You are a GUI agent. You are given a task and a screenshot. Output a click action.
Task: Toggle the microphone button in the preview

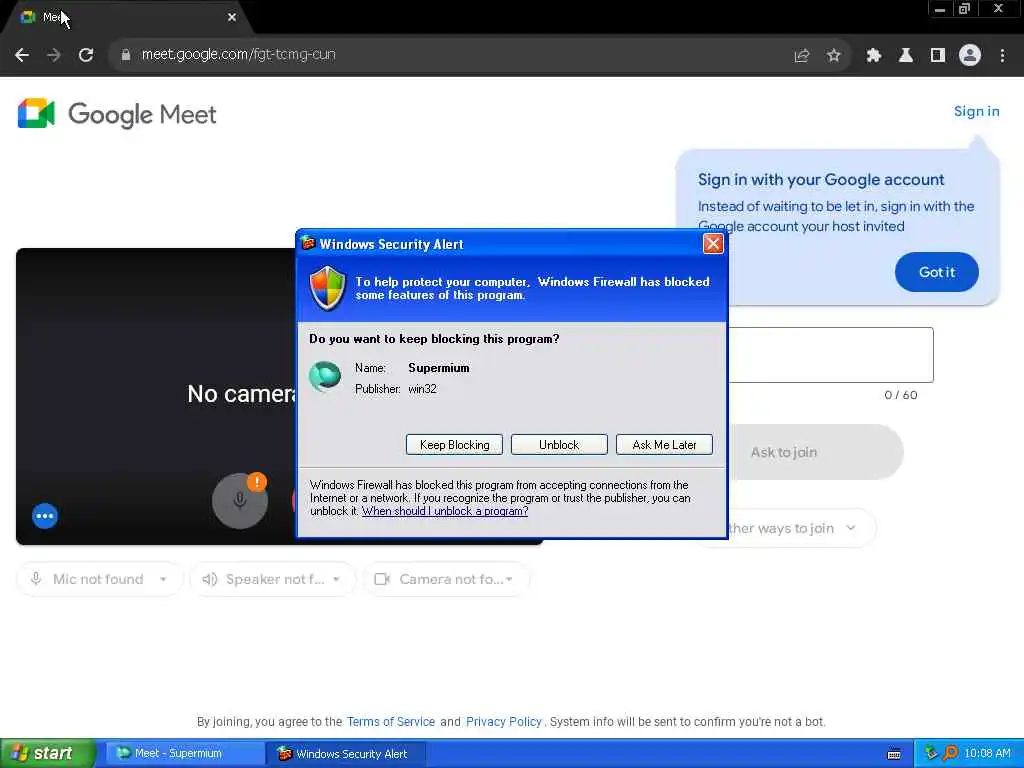(x=240, y=501)
